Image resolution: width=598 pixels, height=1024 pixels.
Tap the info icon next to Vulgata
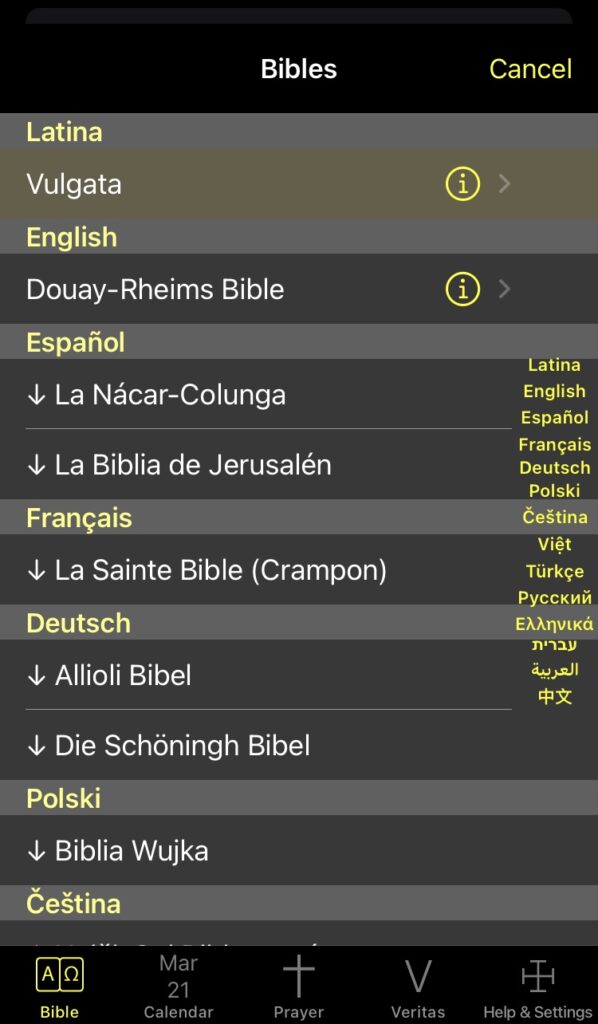pos(461,184)
